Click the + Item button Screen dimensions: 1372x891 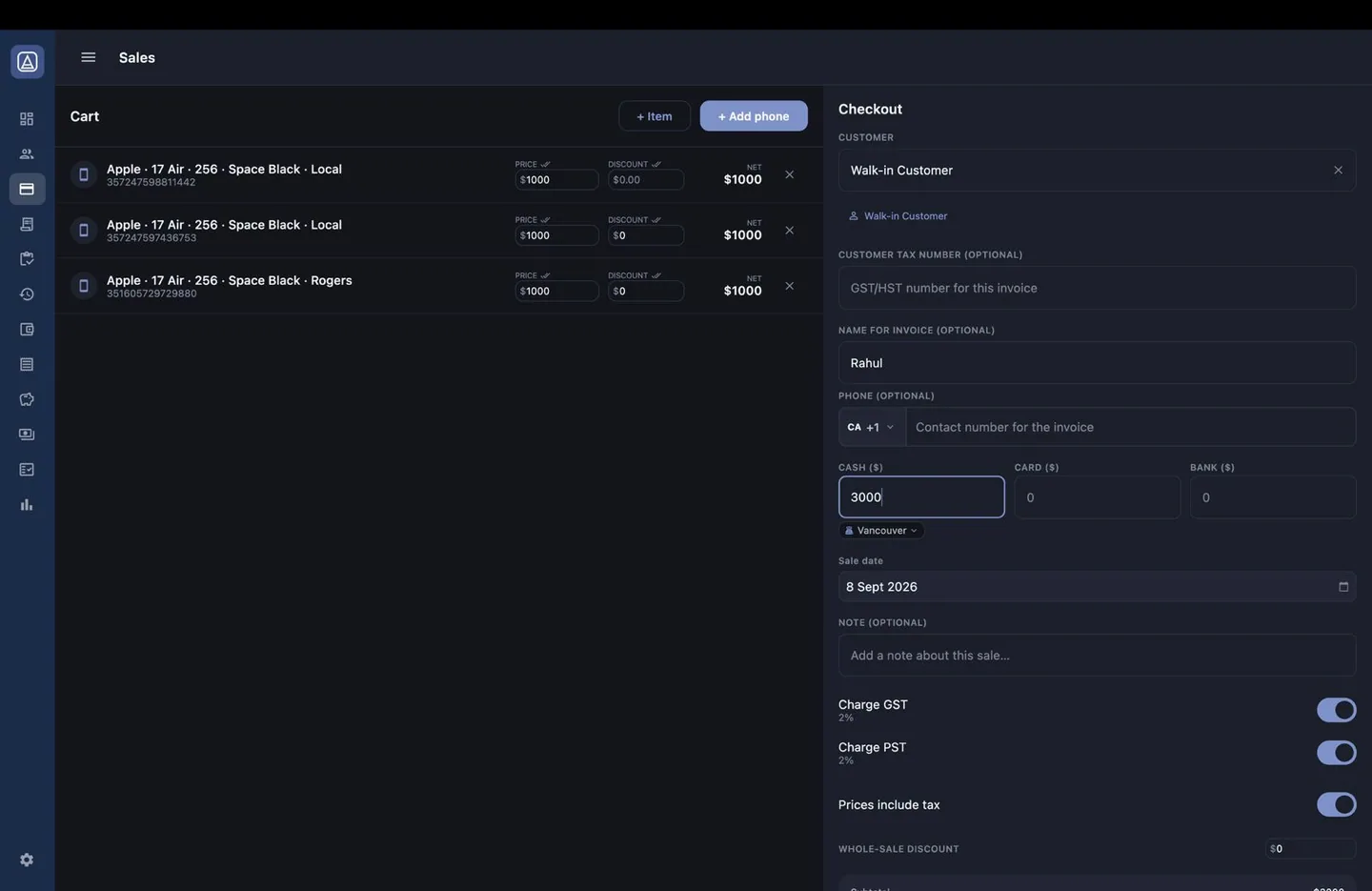[x=655, y=116]
